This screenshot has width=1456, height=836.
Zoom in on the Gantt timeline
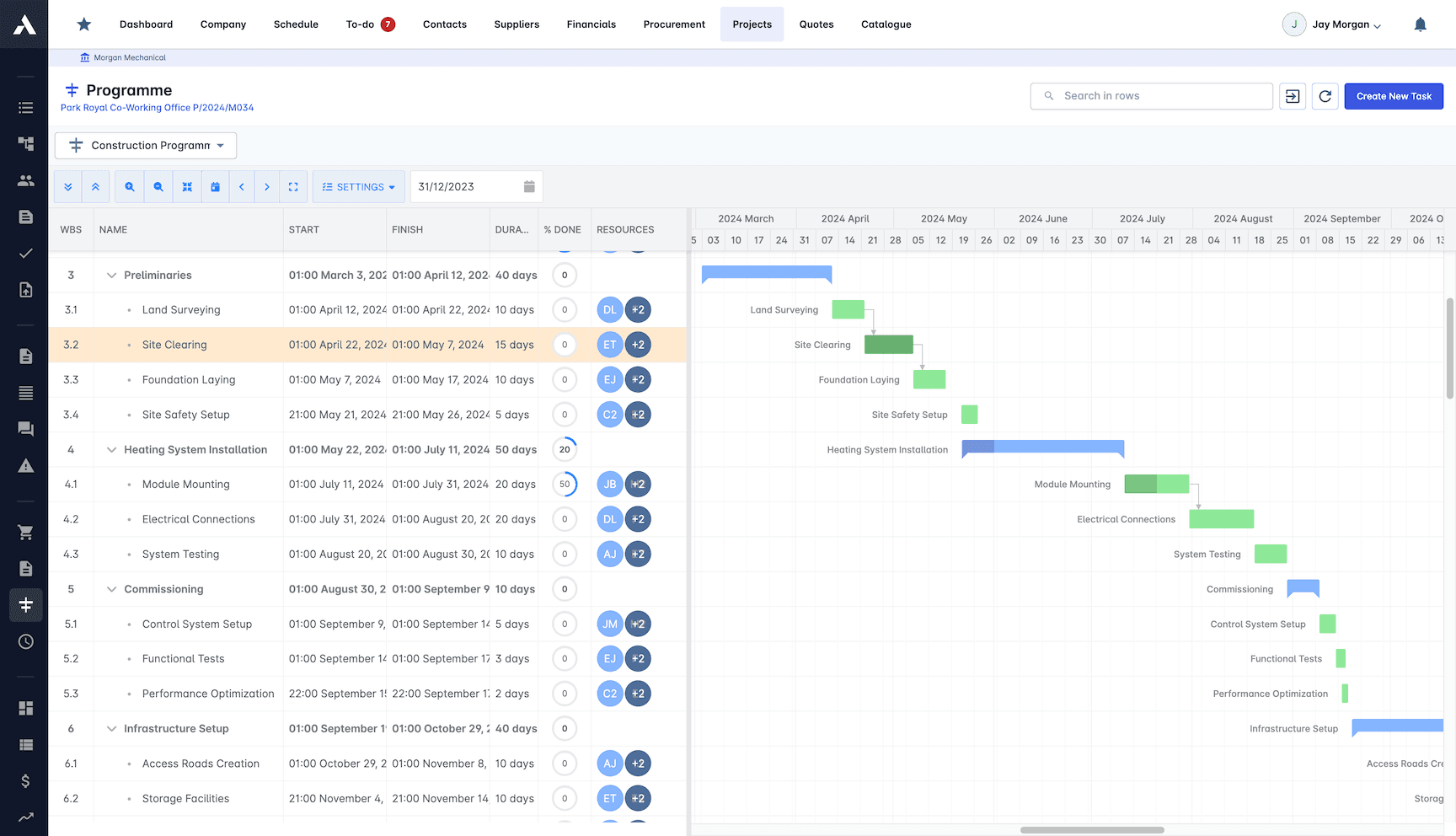(x=129, y=186)
